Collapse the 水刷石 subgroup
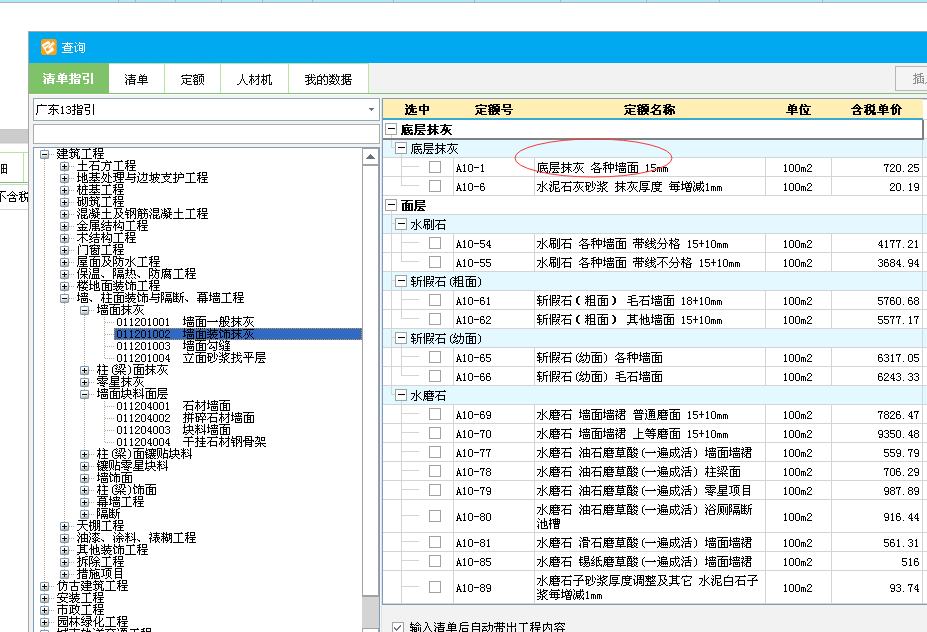This screenshot has height=632, width=927. 401,224
